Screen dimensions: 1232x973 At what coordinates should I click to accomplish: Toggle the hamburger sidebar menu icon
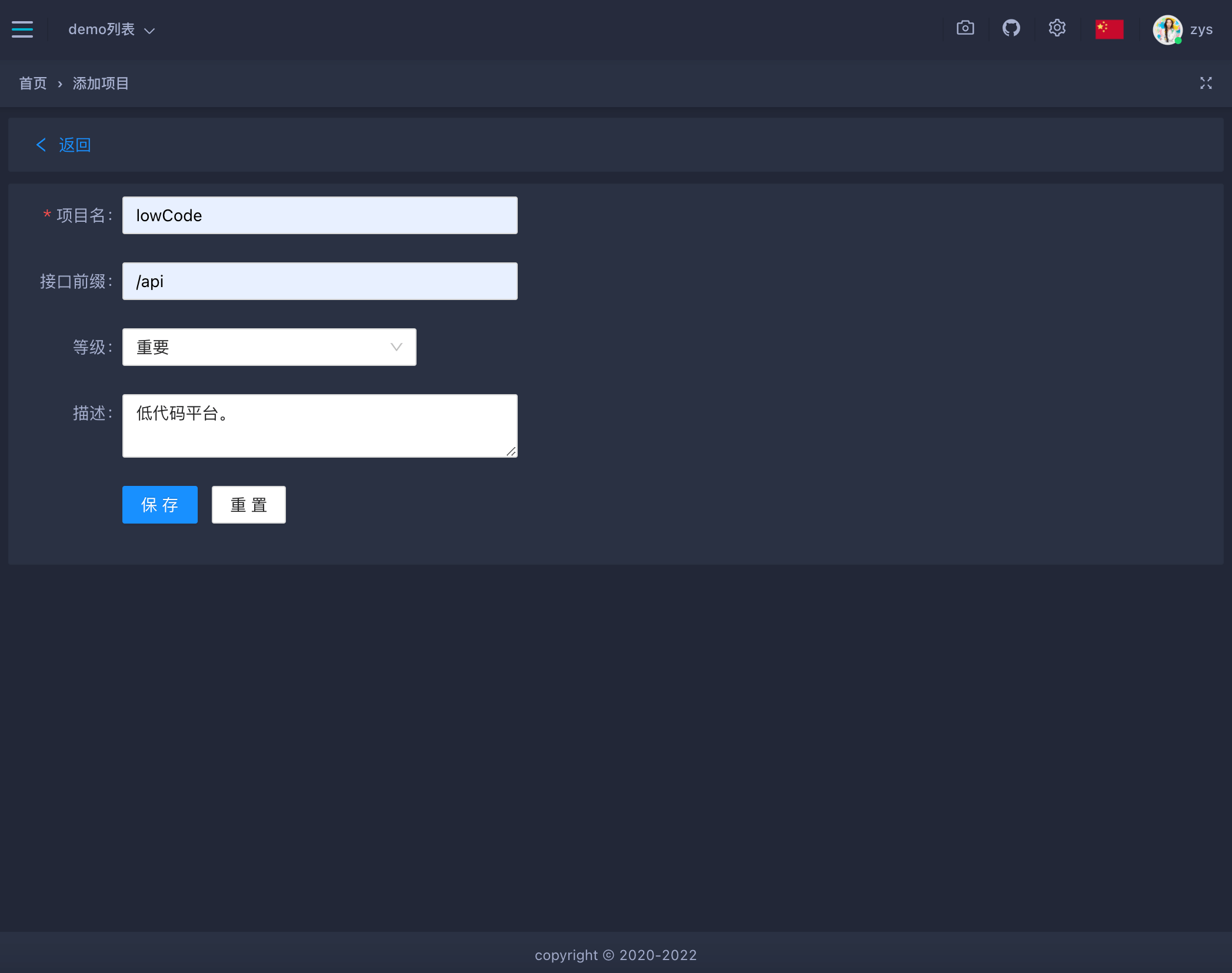[x=22, y=29]
